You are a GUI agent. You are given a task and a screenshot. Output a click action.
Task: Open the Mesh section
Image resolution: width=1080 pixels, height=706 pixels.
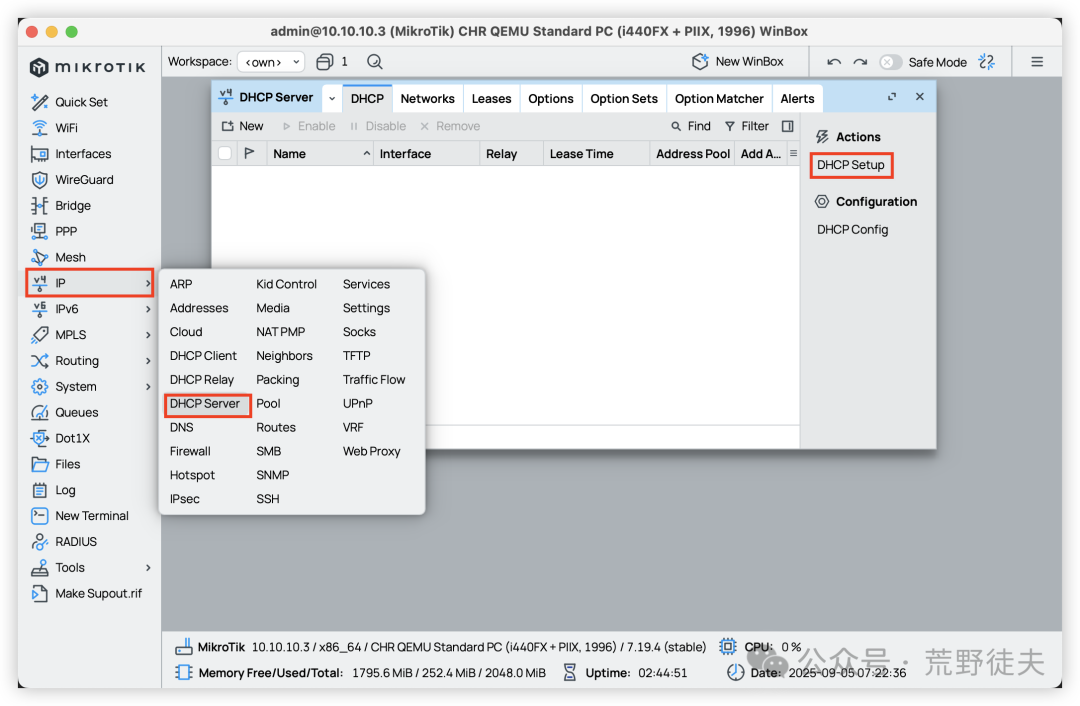58,257
